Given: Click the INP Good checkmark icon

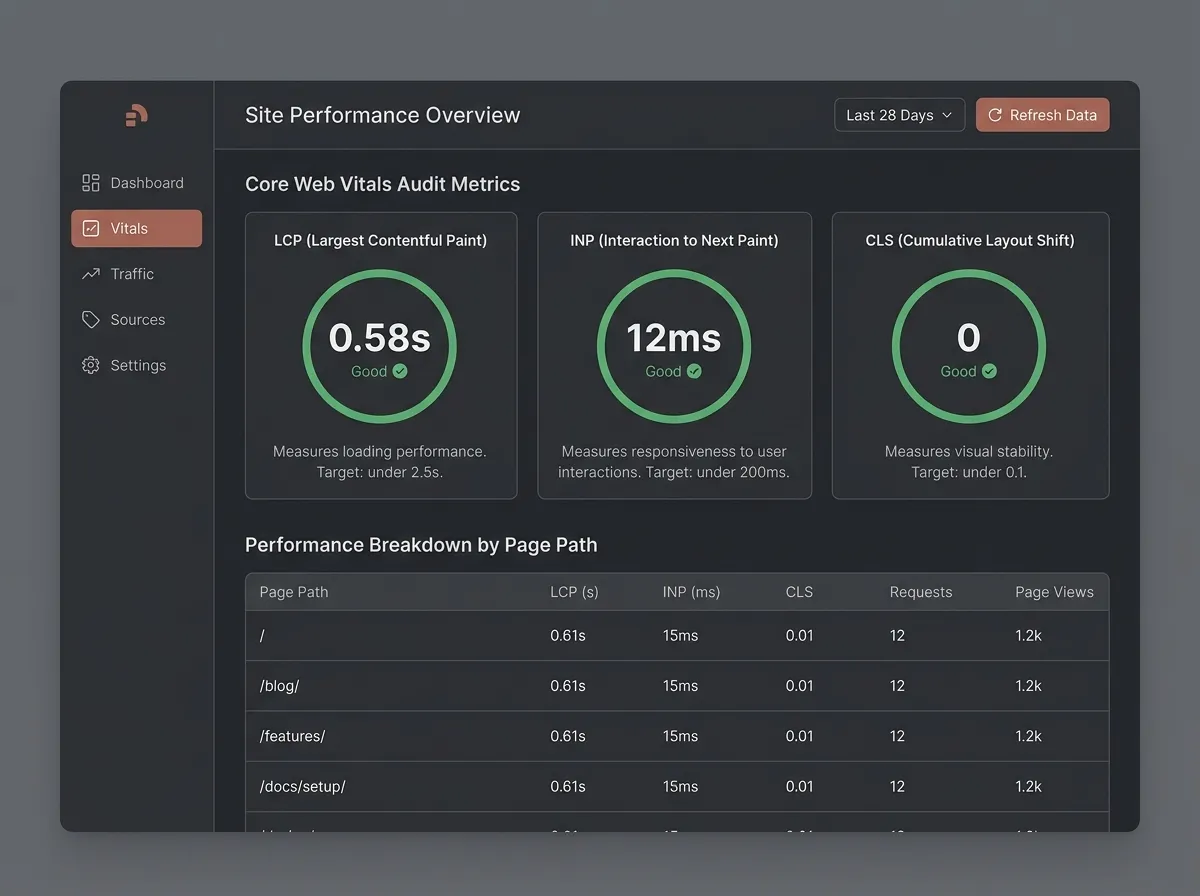Looking at the screenshot, I should (694, 371).
